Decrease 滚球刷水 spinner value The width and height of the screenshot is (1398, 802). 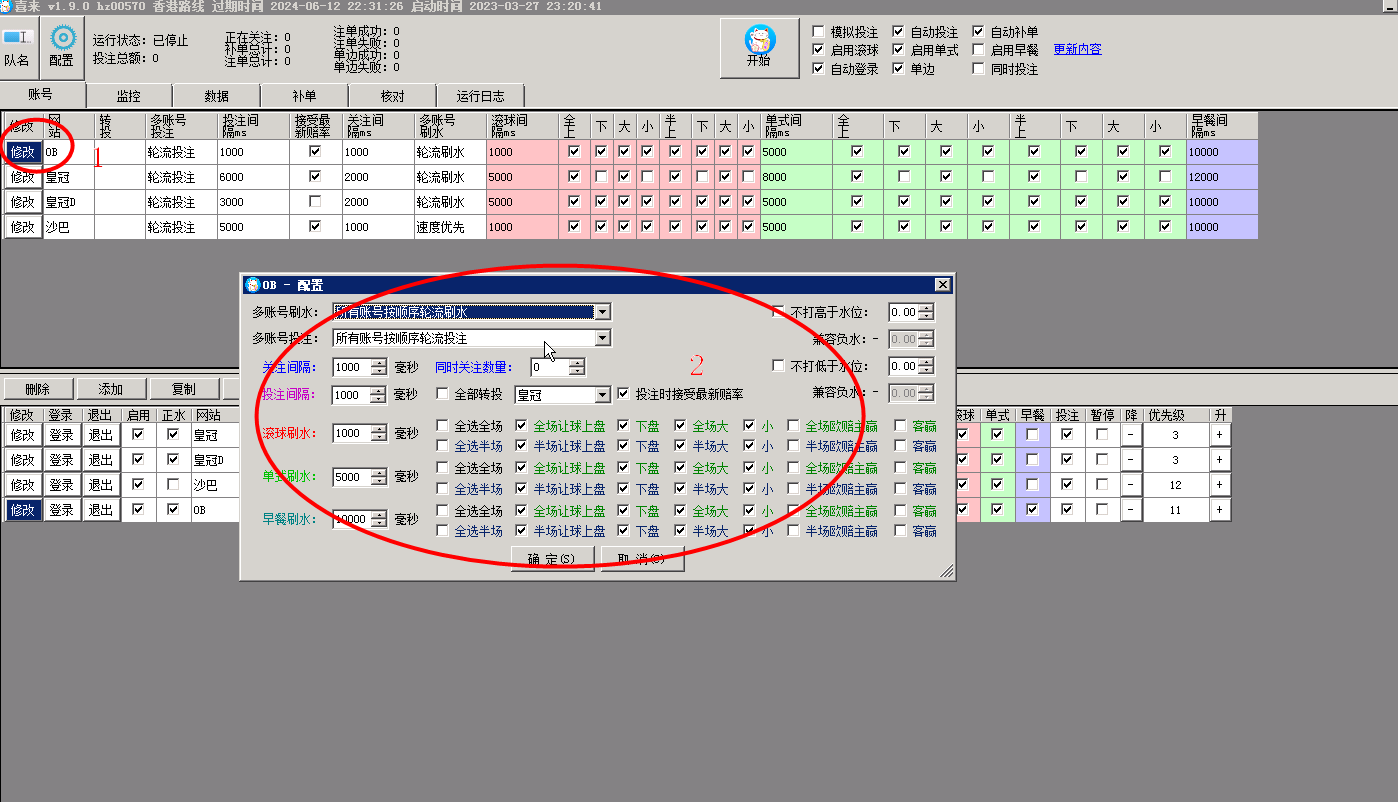coord(378,438)
